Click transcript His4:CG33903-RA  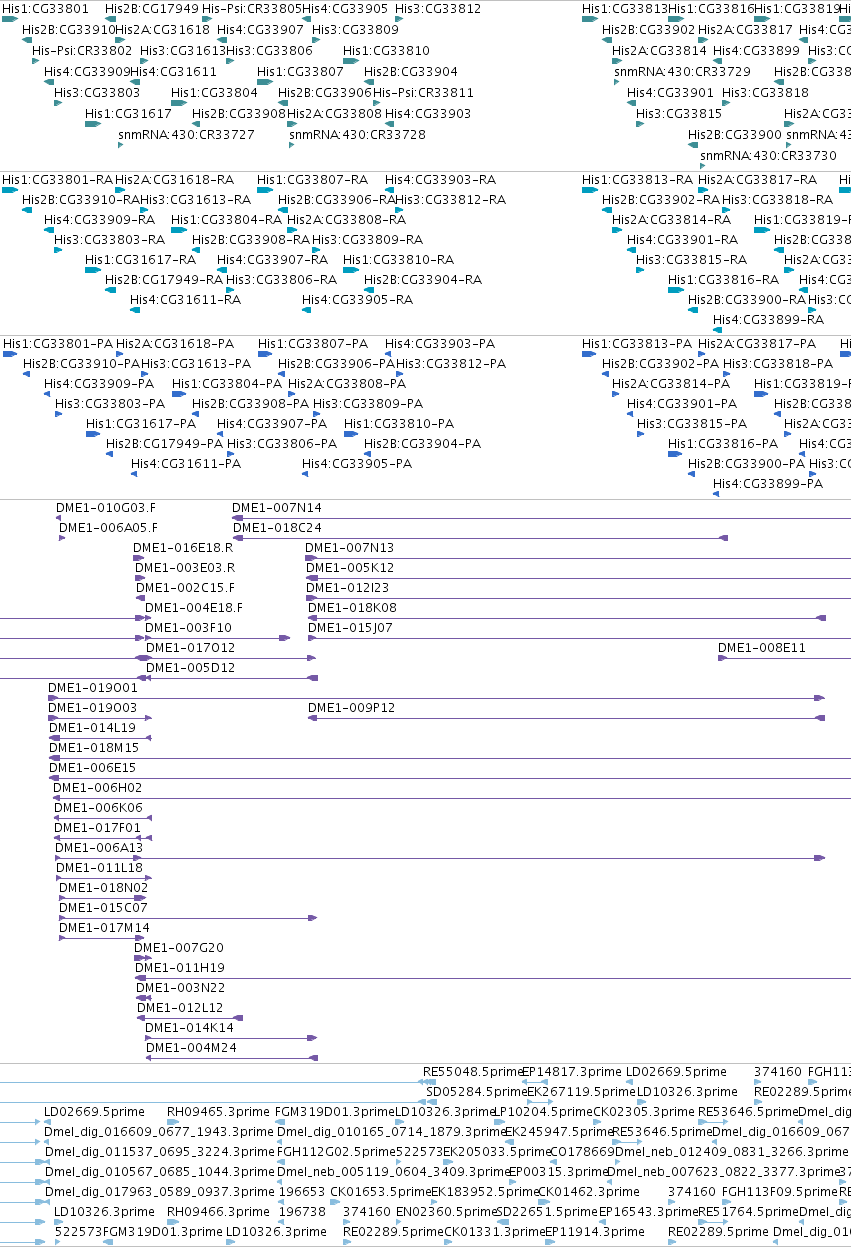pyautogui.click(x=440, y=180)
